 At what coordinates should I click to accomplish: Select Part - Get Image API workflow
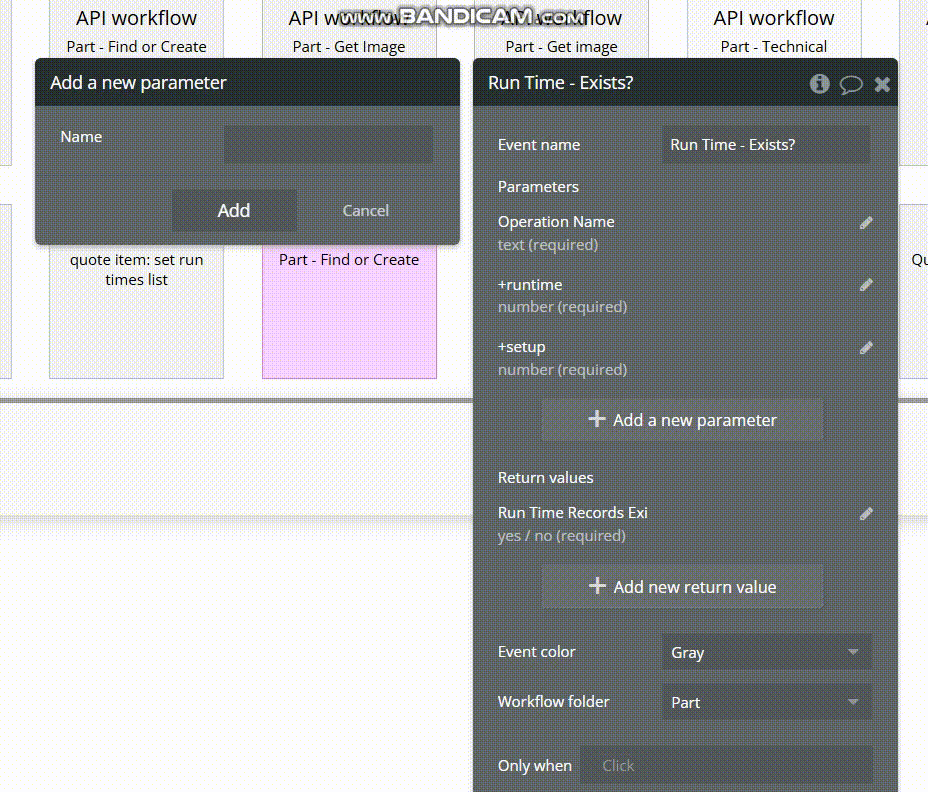(x=349, y=30)
